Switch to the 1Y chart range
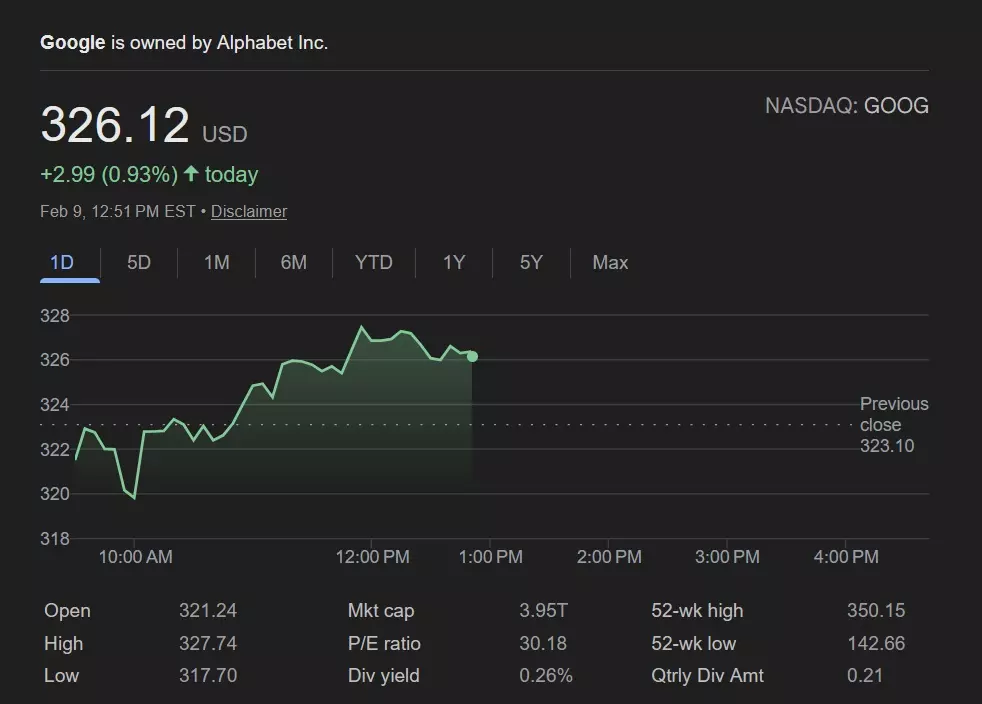 (x=453, y=262)
